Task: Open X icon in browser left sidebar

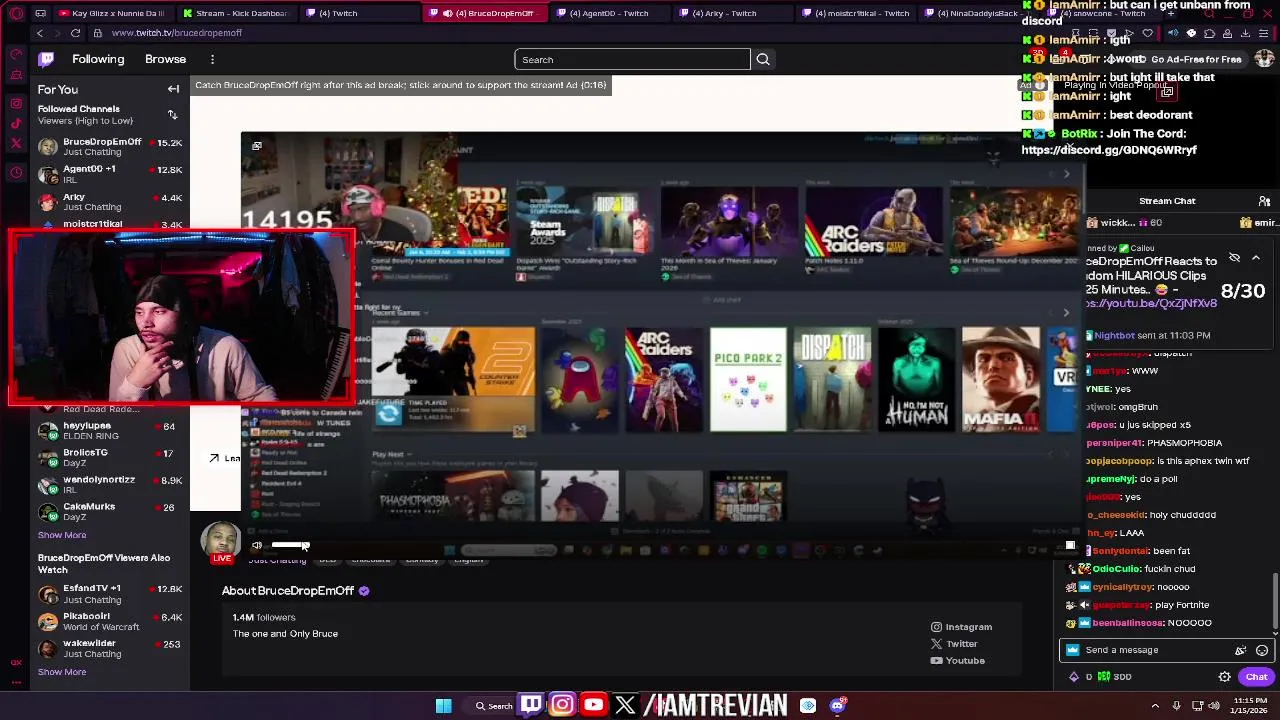Action: pos(16,143)
